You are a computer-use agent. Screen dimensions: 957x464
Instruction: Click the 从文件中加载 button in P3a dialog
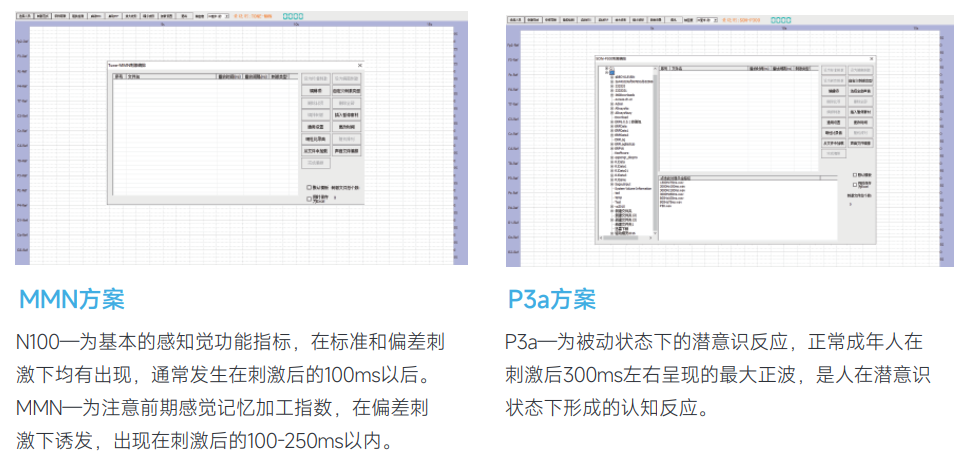point(834,143)
